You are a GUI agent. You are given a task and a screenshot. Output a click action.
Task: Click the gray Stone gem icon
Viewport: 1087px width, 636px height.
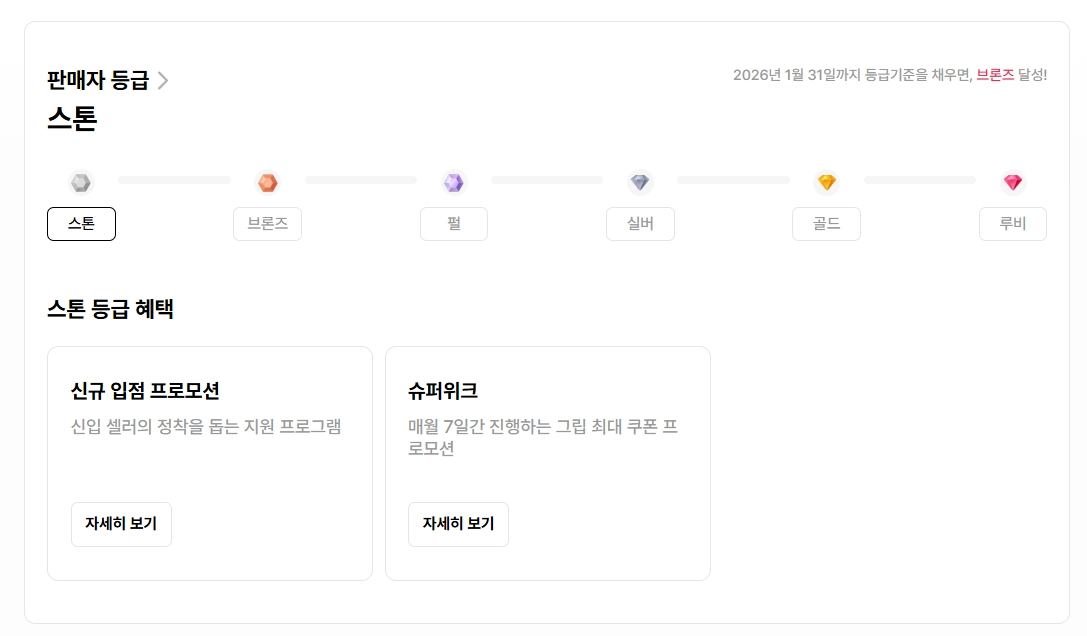tap(81, 183)
